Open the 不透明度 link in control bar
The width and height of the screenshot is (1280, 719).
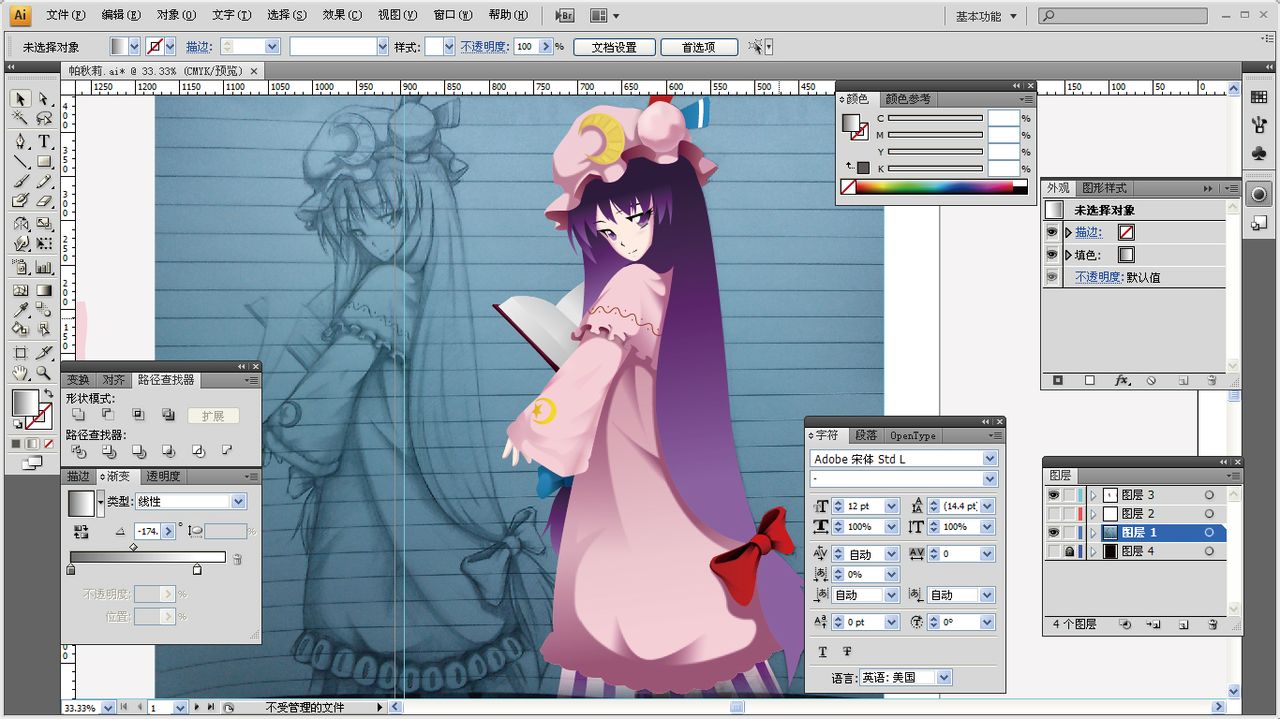click(483, 47)
